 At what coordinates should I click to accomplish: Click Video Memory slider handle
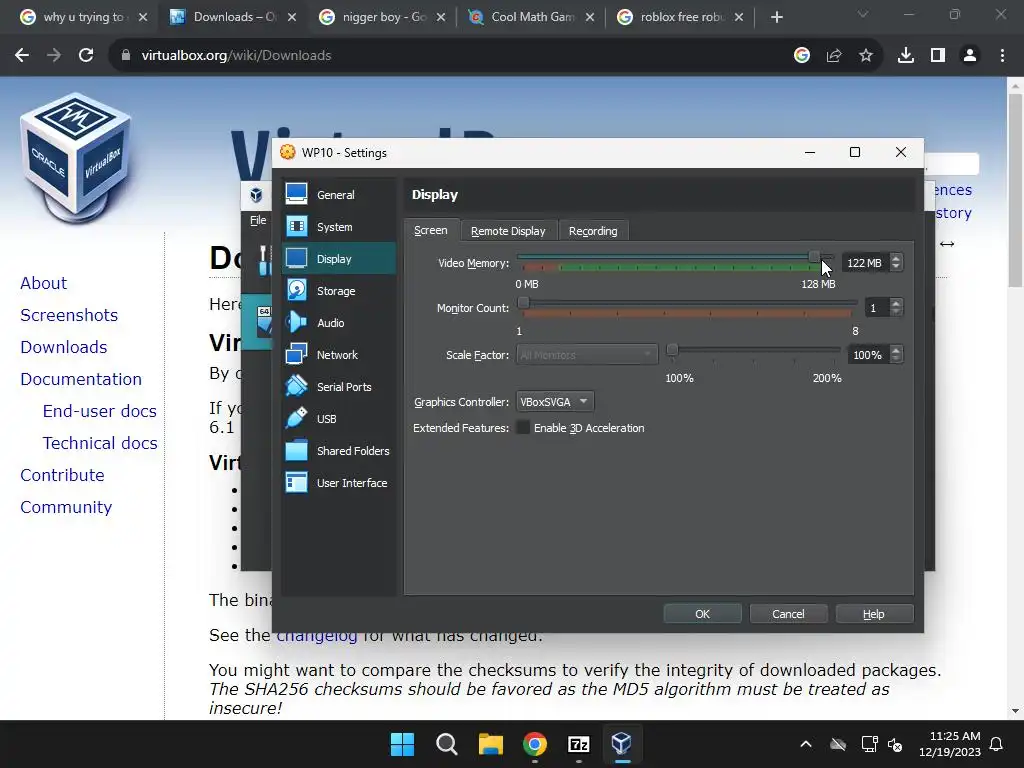[x=814, y=257]
